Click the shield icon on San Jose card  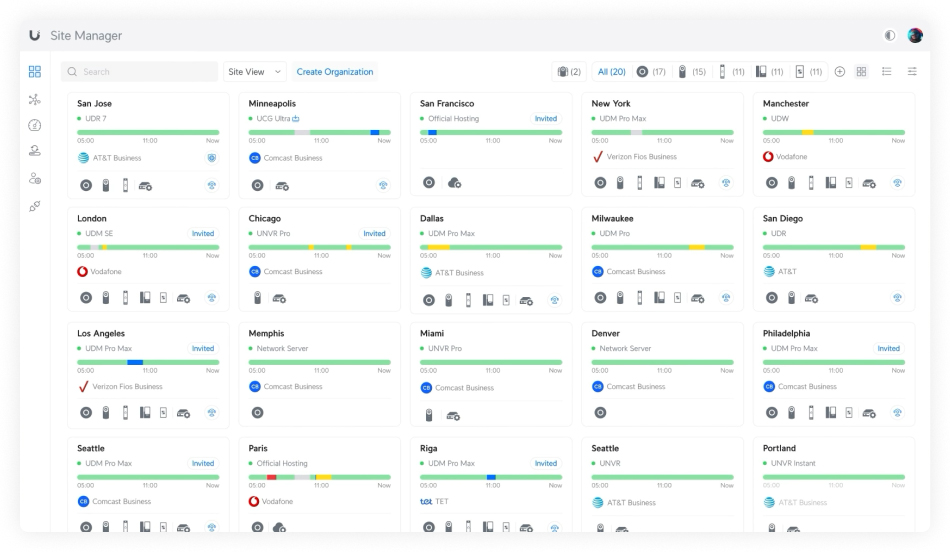[x=211, y=158]
